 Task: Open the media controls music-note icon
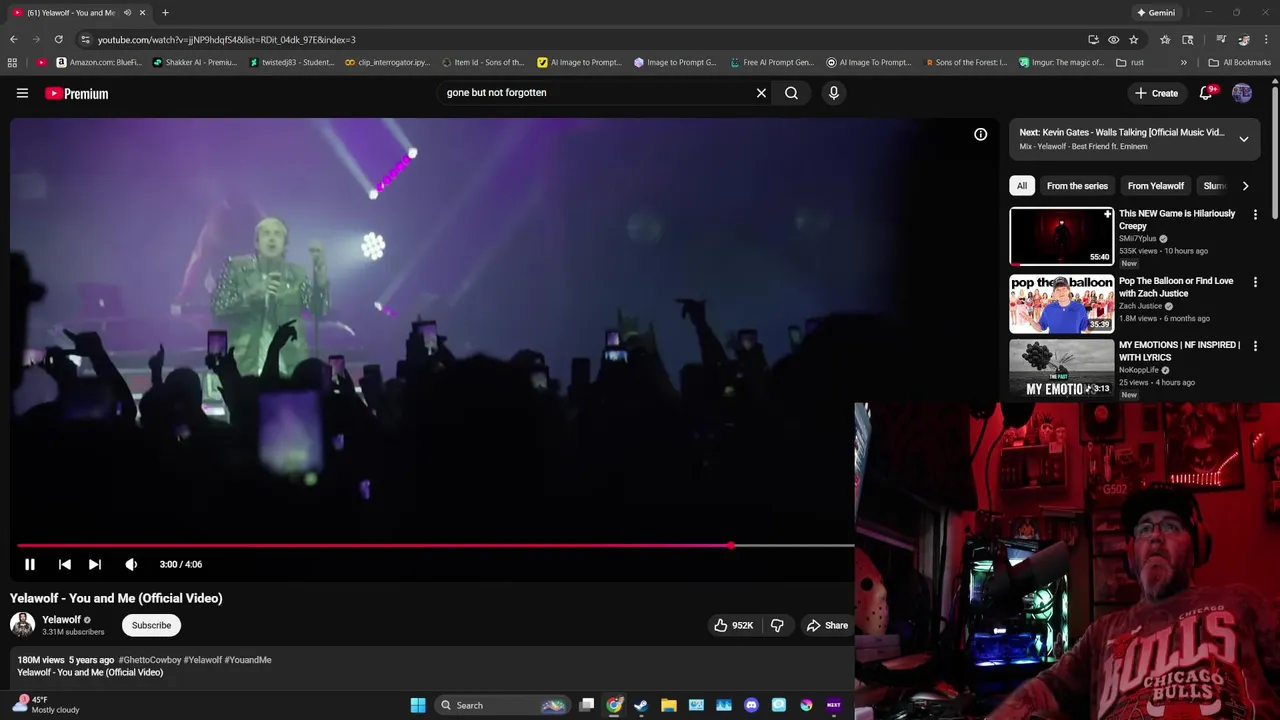[x=1221, y=39]
